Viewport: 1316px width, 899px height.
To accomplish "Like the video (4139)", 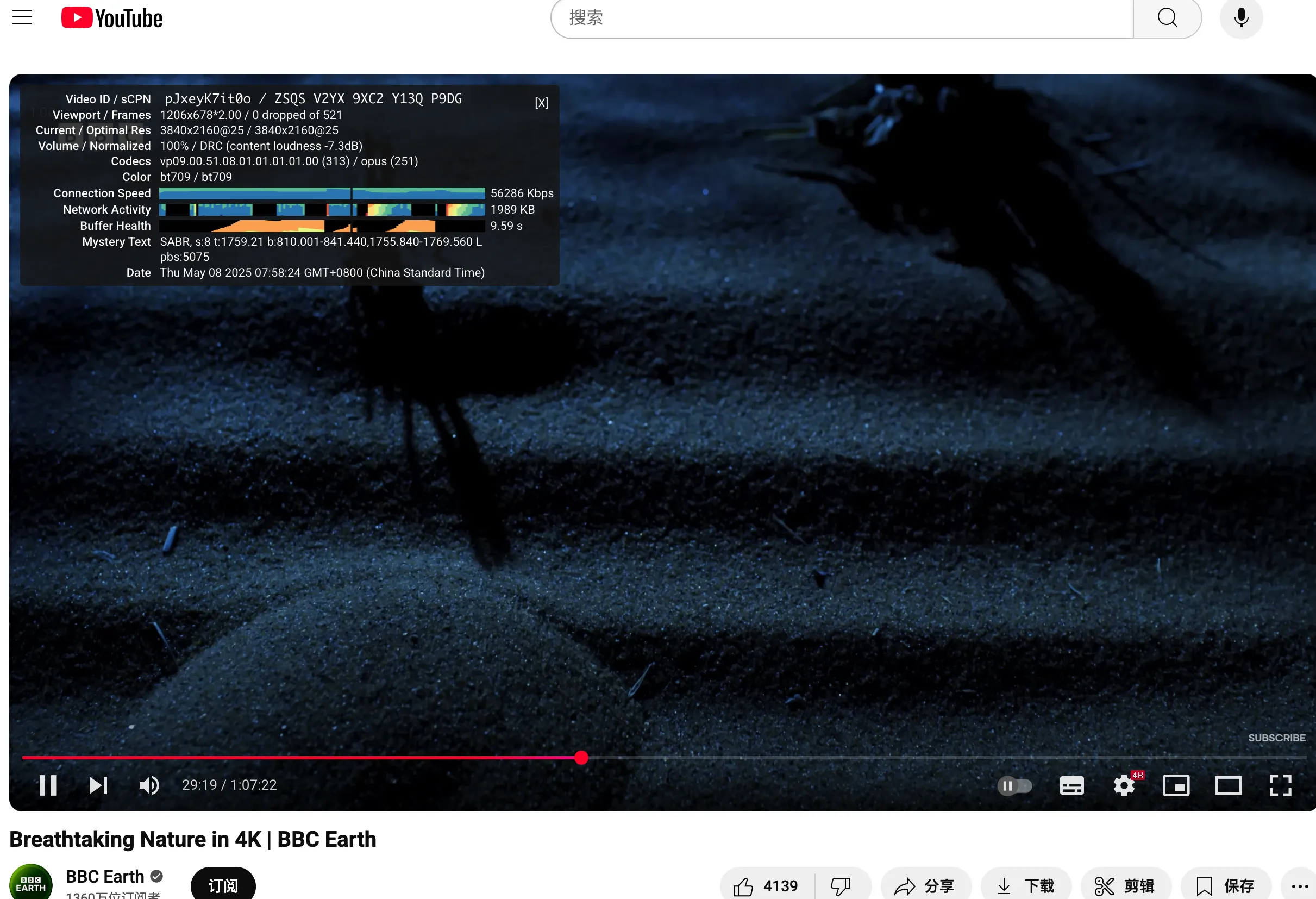I will pos(766,885).
